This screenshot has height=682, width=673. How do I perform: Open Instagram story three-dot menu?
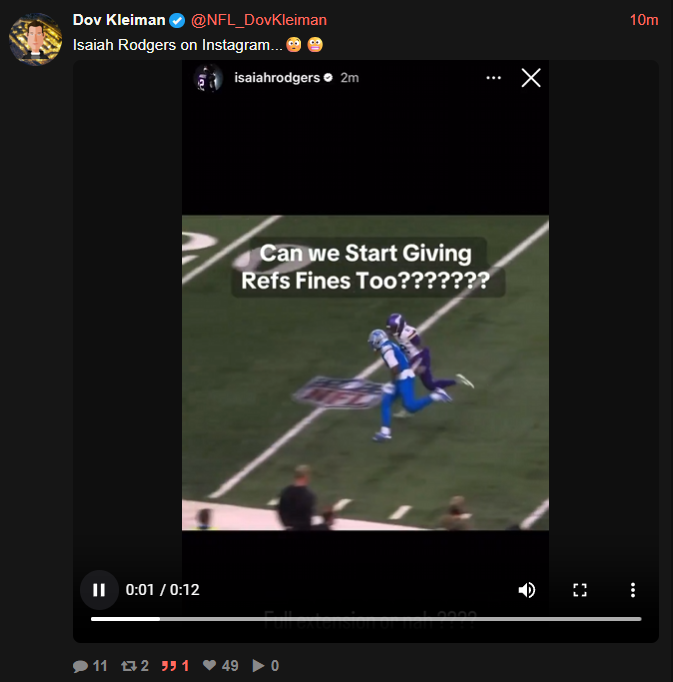click(x=493, y=78)
